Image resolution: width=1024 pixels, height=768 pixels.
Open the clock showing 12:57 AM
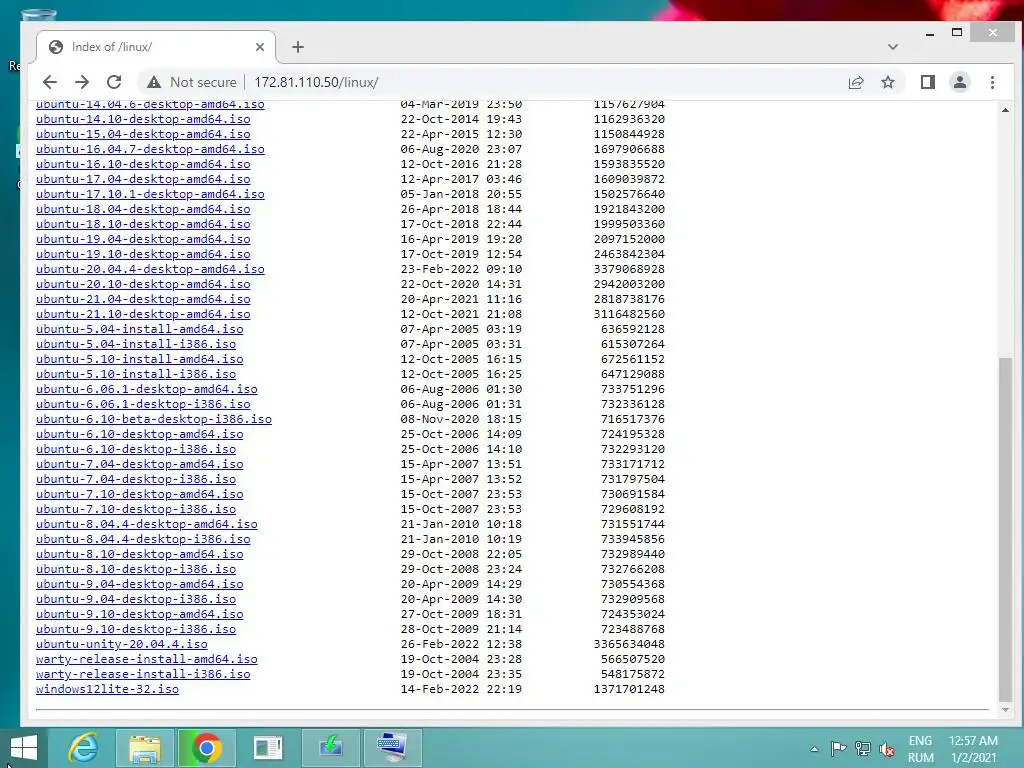click(973, 749)
